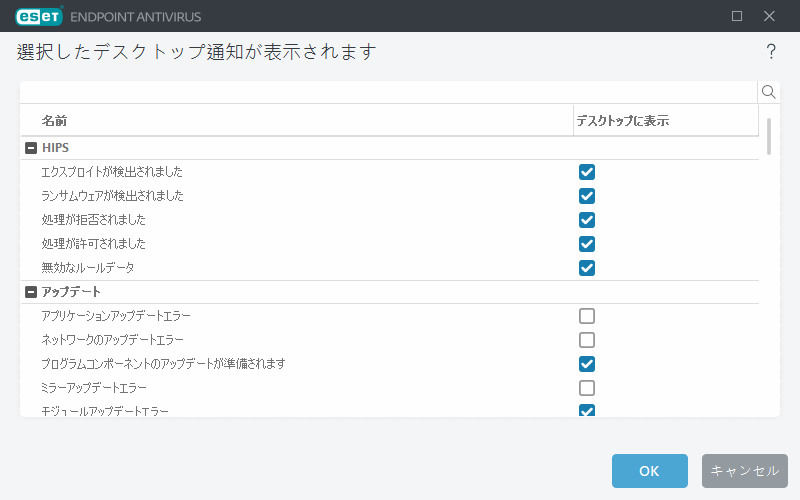800x500 pixels.
Task: Enable ネットワークのアップデートエラー checkbox
Action: (587, 340)
